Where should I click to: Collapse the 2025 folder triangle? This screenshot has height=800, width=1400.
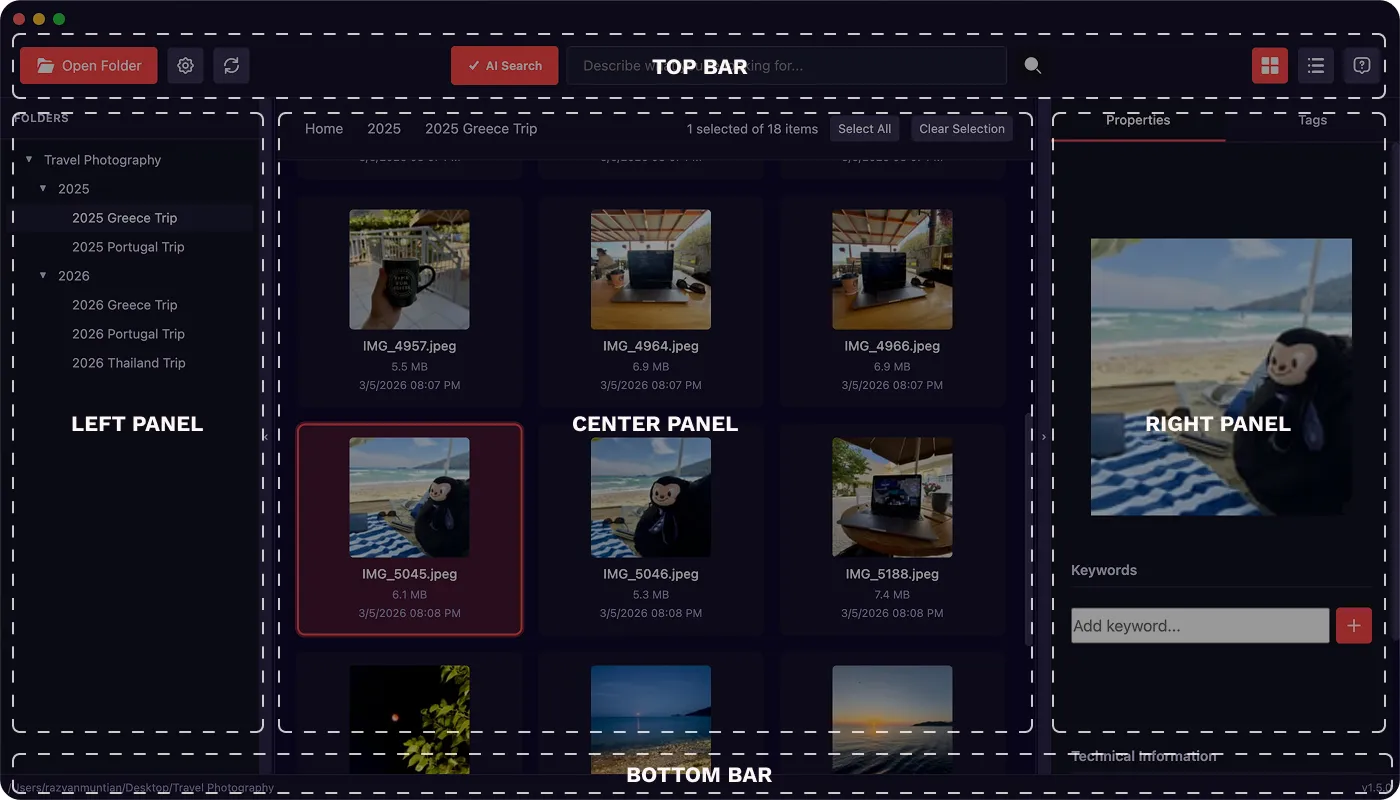click(x=43, y=189)
